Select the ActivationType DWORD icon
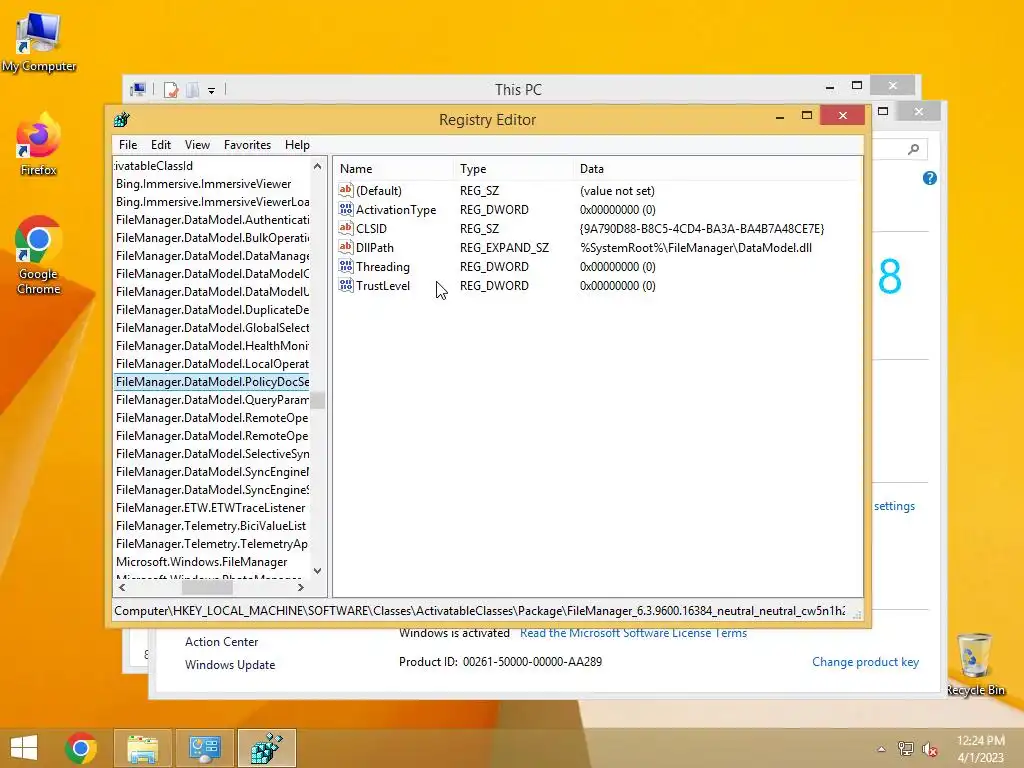1024x768 pixels. (345, 209)
